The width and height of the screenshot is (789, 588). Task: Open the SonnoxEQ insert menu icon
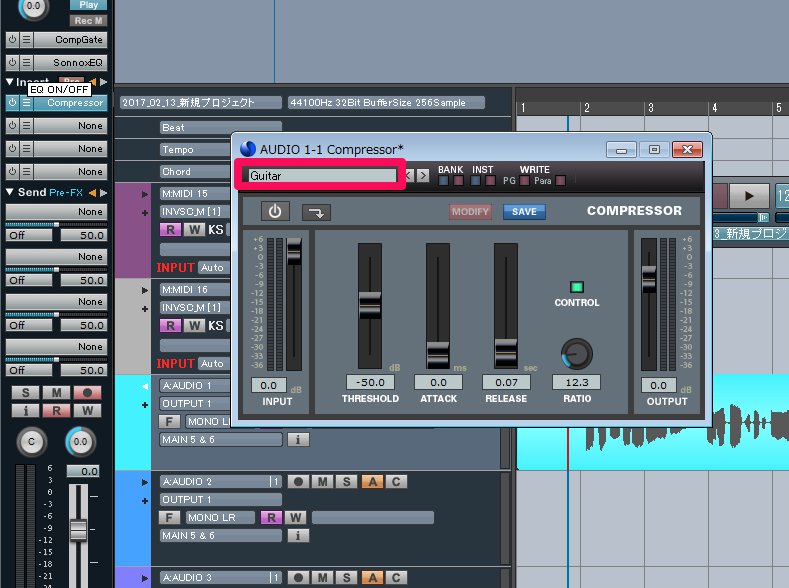[x=27, y=62]
